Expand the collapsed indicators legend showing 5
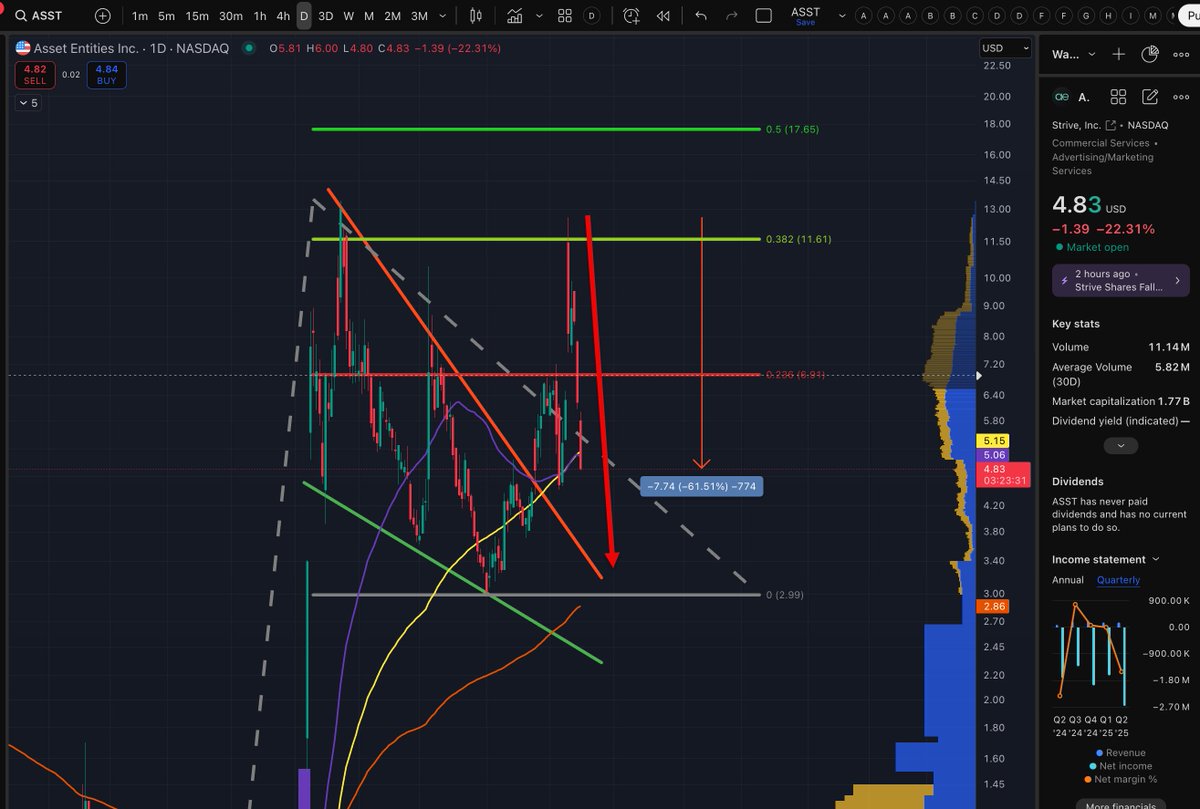The height and width of the screenshot is (809, 1200). 27,103
